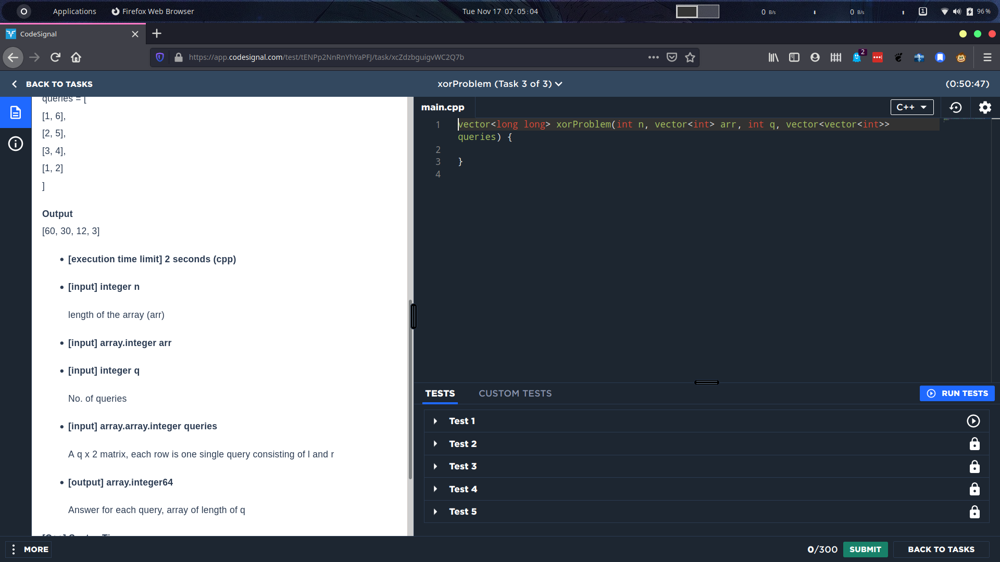
Task: Bookmark this page with the star icon
Action: [x=690, y=57]
